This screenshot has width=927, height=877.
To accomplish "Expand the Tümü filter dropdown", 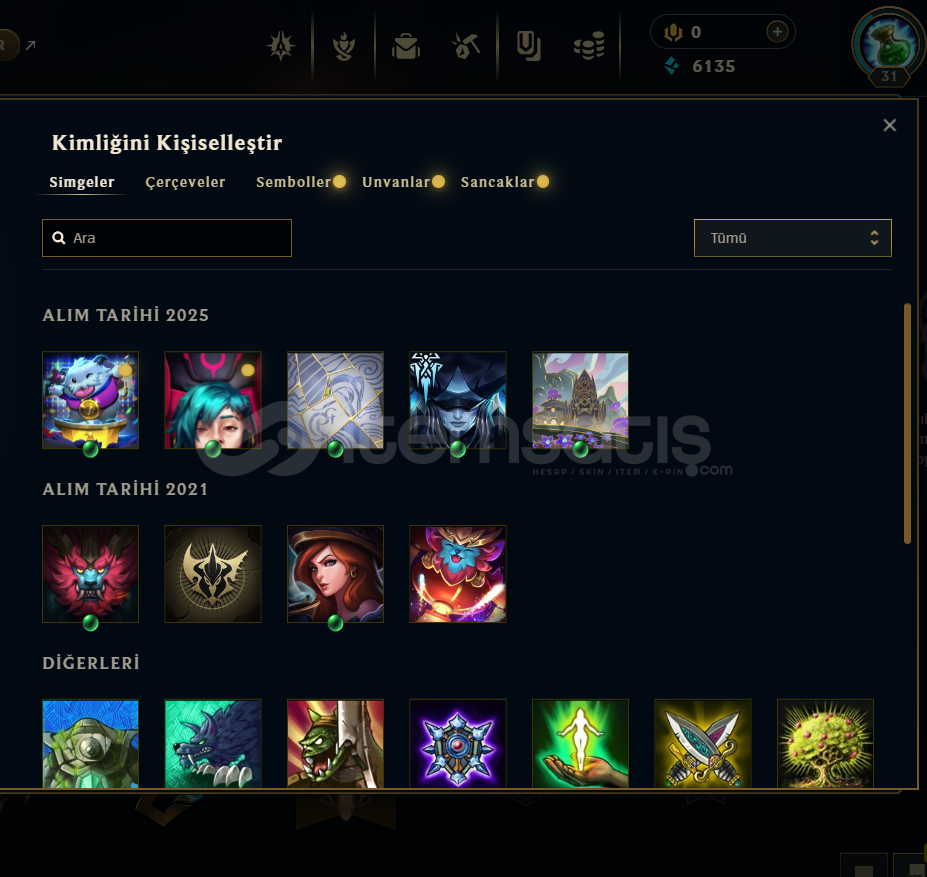I will (792, 238).
